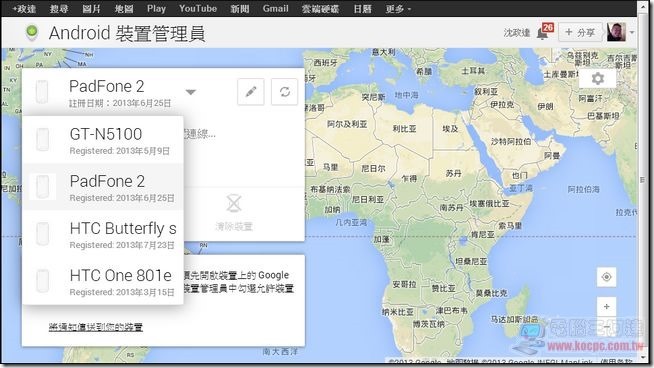Open 雲端硬碟 in the Google bar

tap(320, 9)
